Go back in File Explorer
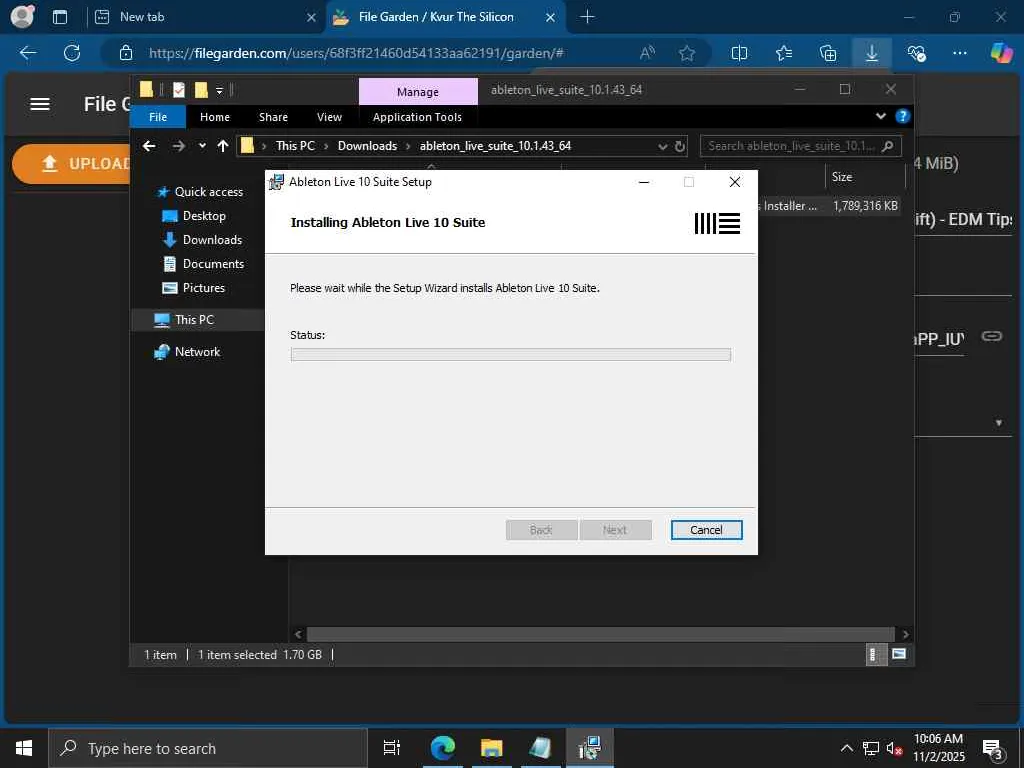This screenshot has height=768, width=1024. point(150,146)
